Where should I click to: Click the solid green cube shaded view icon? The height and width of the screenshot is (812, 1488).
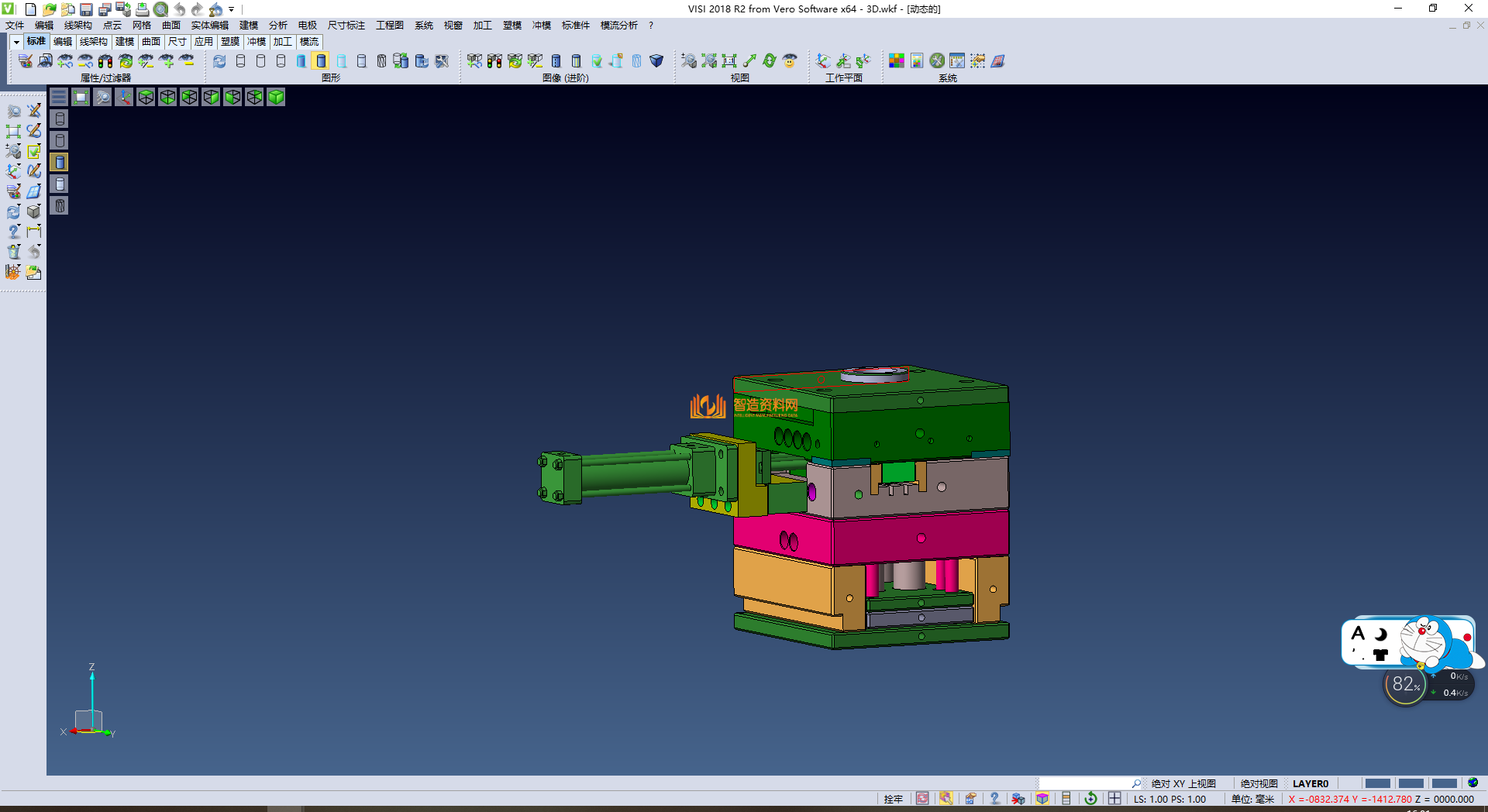(276, 97)
